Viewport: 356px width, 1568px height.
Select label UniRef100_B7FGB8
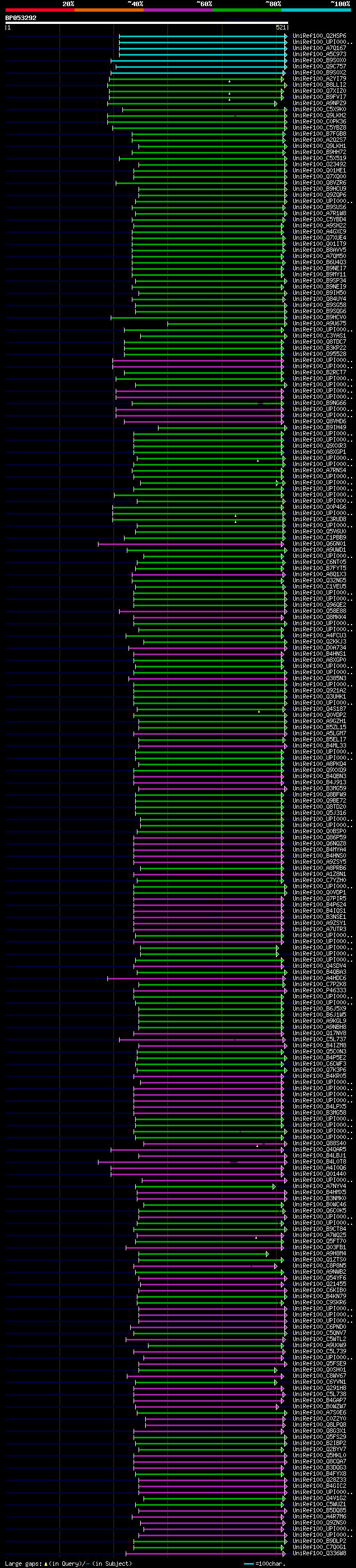(319, 134)
